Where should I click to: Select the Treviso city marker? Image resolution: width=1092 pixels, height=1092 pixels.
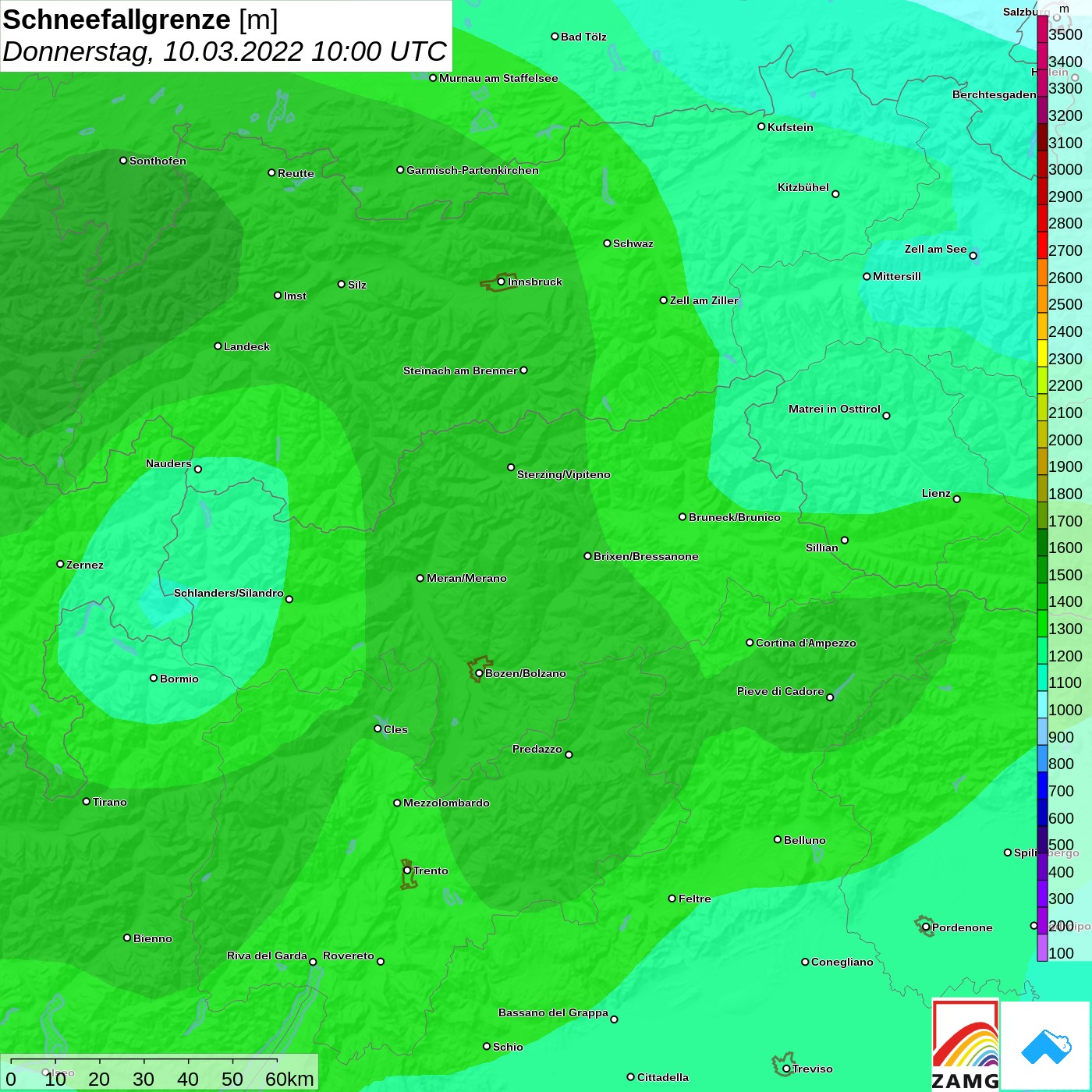[x=786, y=1069]
